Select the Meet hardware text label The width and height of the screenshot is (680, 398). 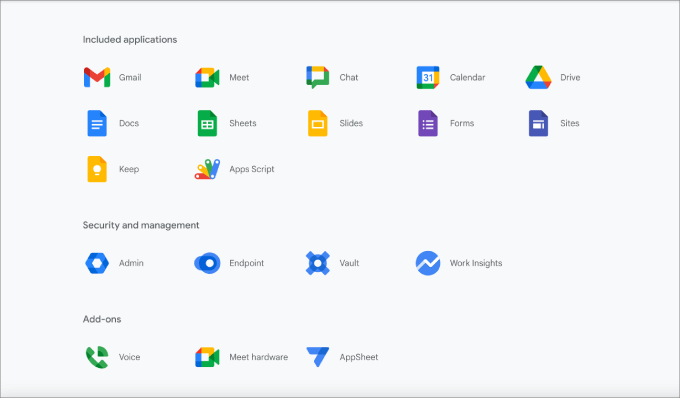point(258,357)
